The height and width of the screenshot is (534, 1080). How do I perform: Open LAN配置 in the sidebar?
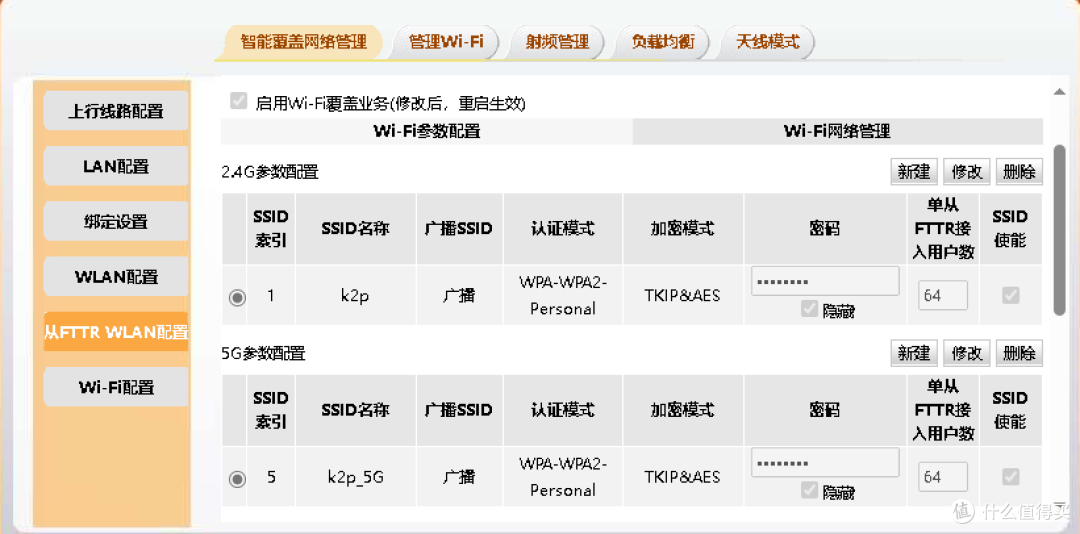[116, 166]
